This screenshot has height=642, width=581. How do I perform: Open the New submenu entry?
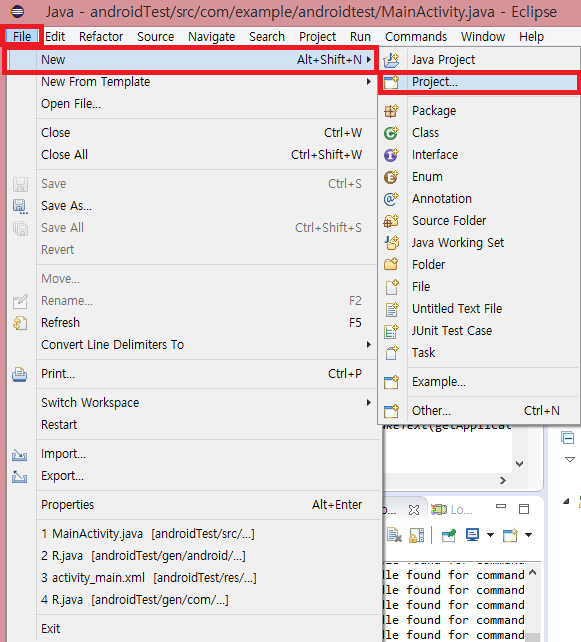tap(191, 60)
